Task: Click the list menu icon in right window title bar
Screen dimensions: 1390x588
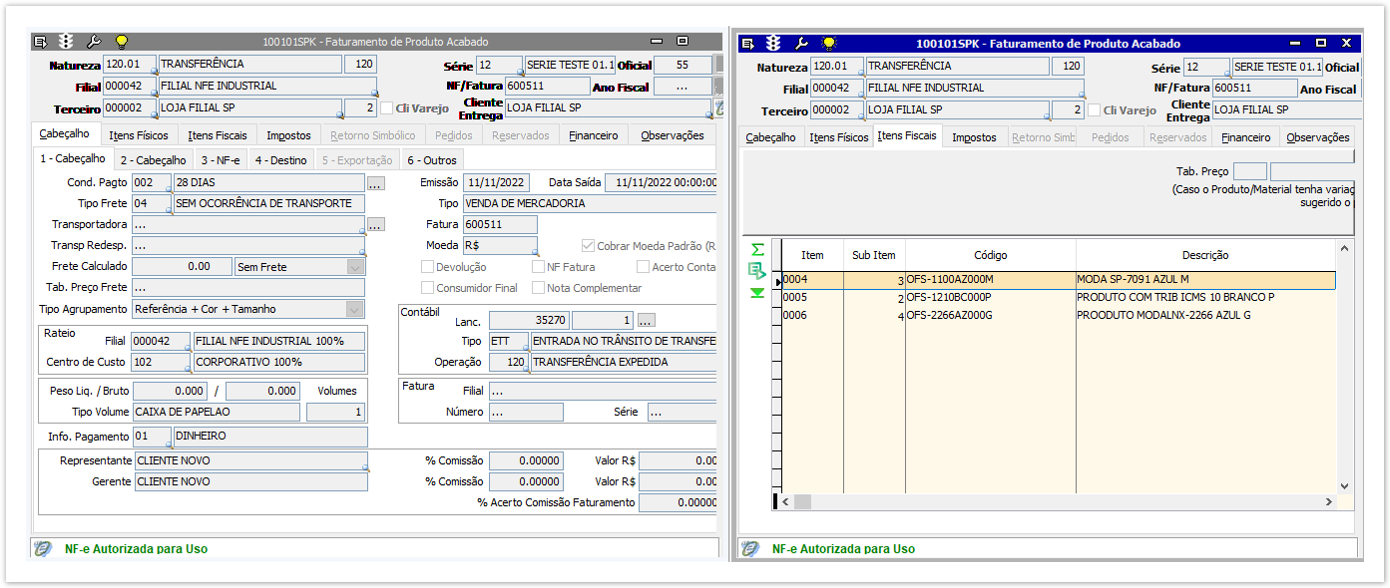Action: (x=747, y=44)
